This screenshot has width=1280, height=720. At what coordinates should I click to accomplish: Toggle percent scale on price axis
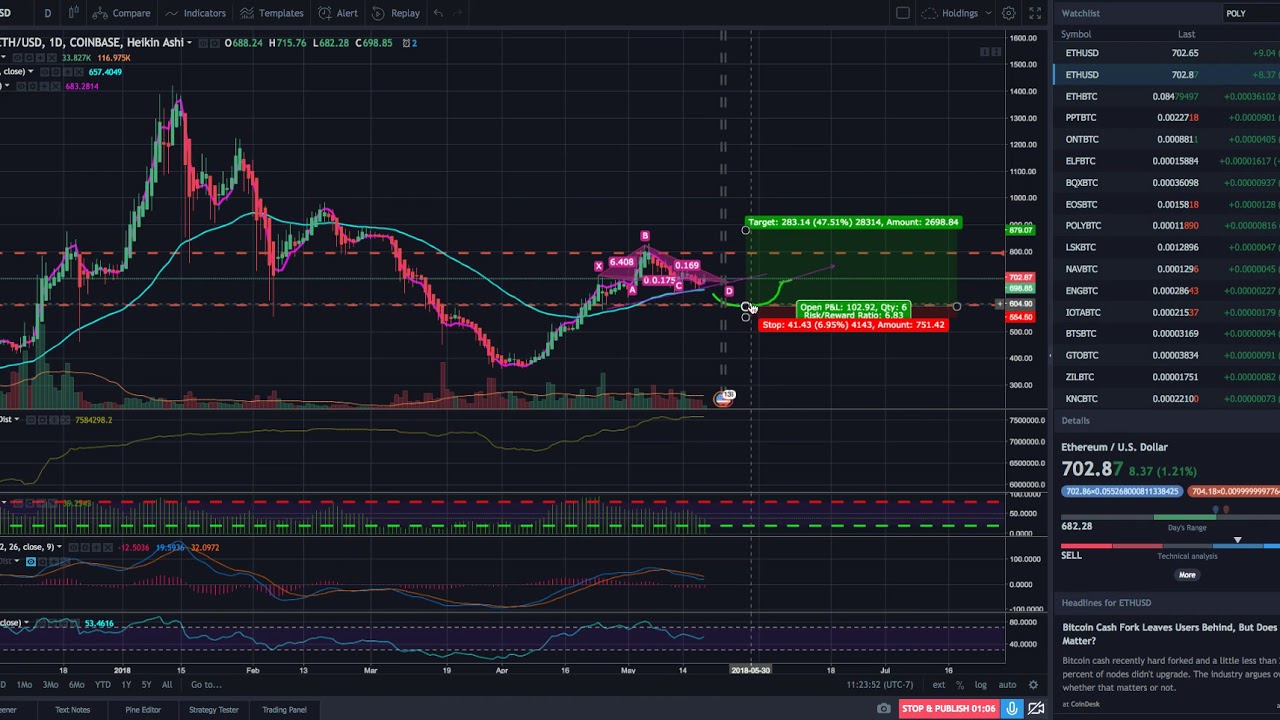click(x=960, y=685)
